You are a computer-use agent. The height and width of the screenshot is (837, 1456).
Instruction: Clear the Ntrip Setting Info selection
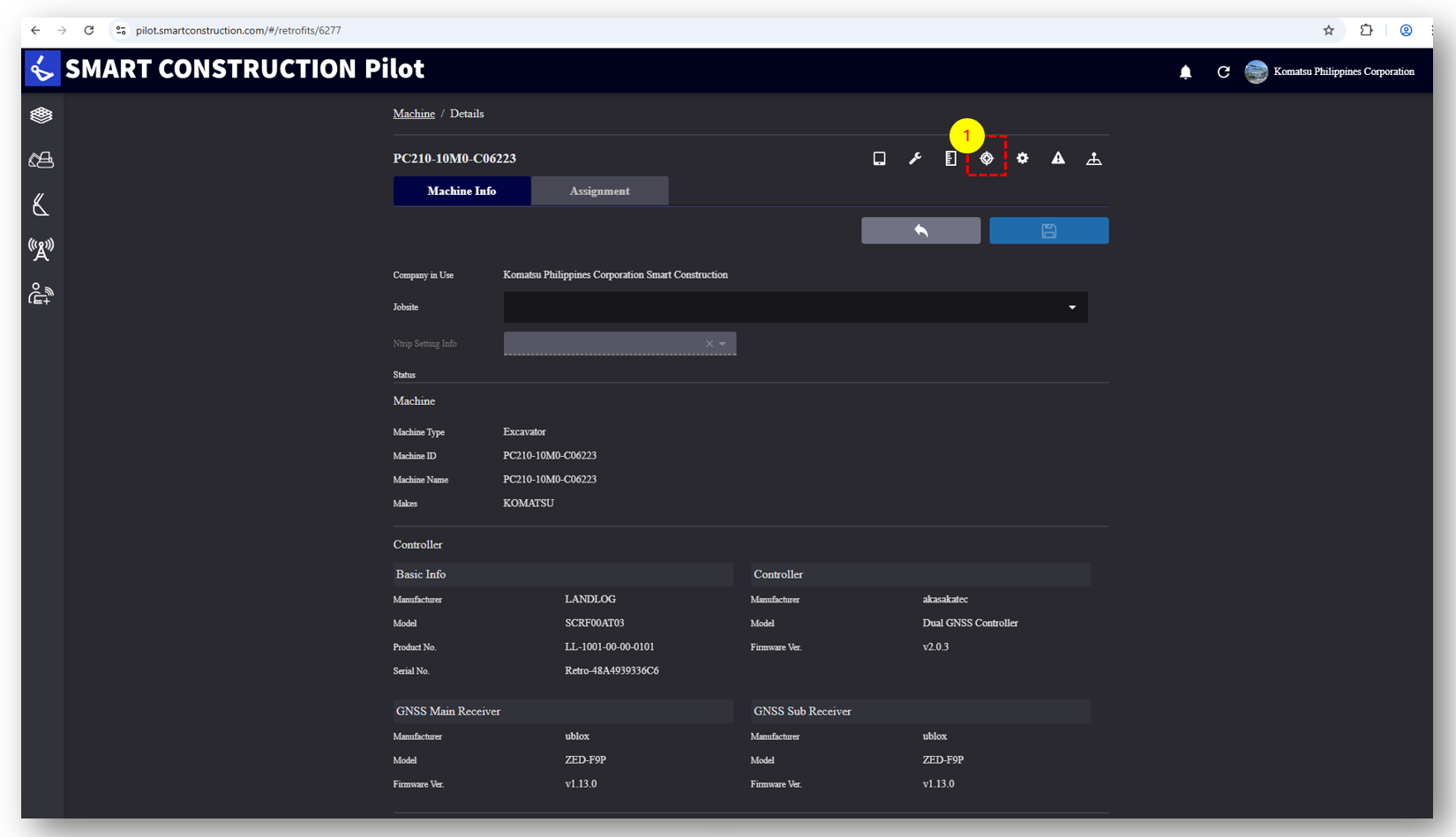click(709, 344)
